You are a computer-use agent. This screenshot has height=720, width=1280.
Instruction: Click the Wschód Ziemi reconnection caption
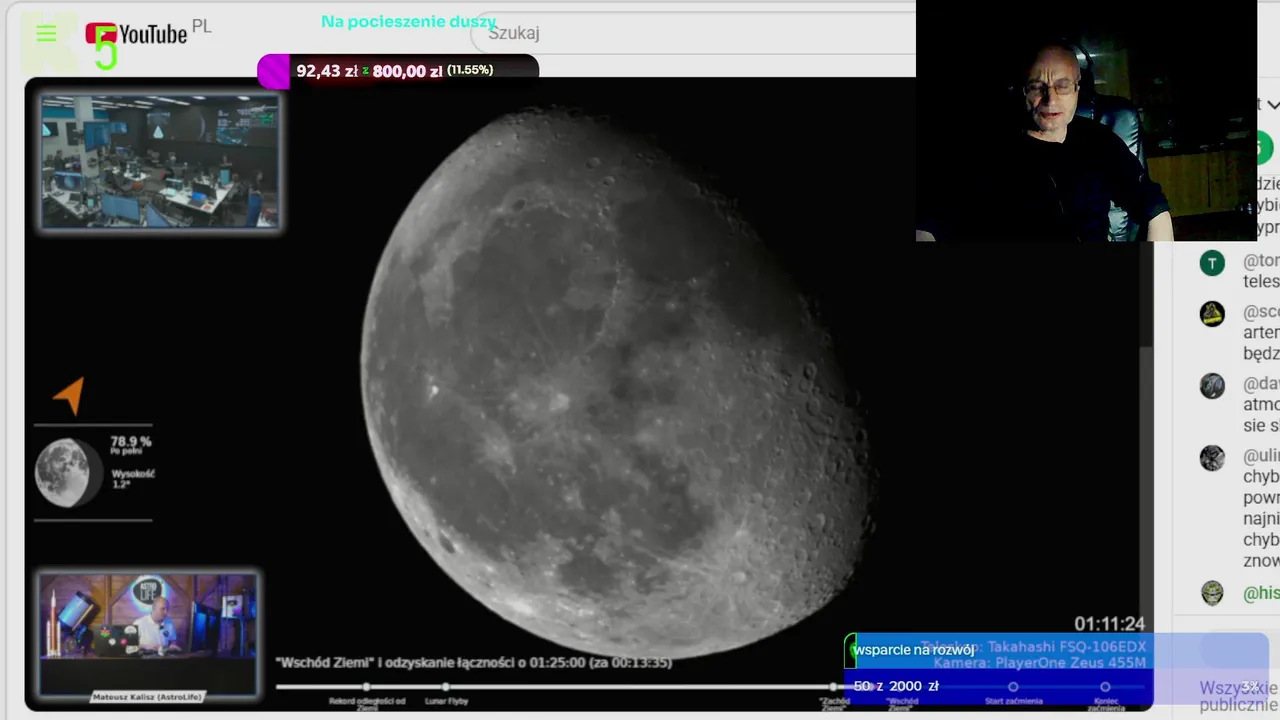point(474,662)
